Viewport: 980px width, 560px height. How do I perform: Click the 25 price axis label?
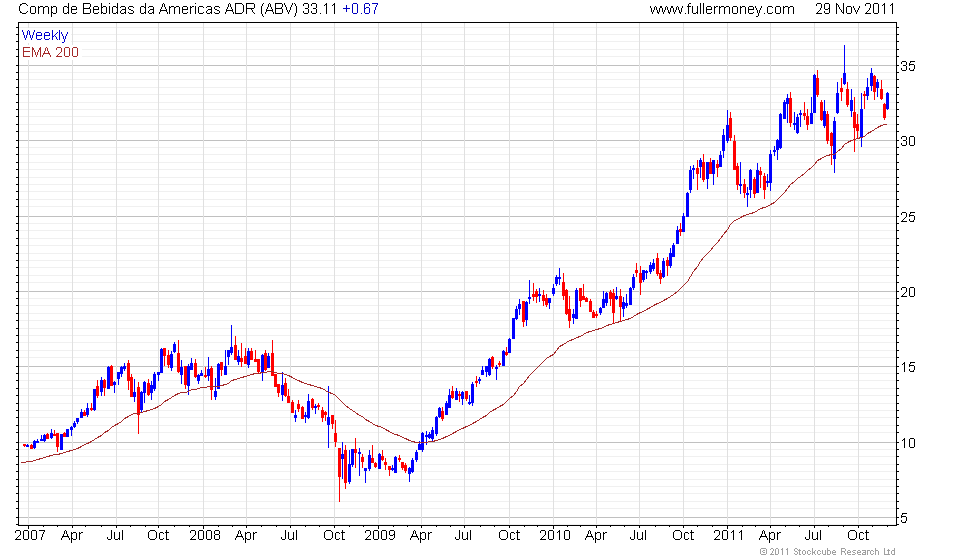point(908,218)
